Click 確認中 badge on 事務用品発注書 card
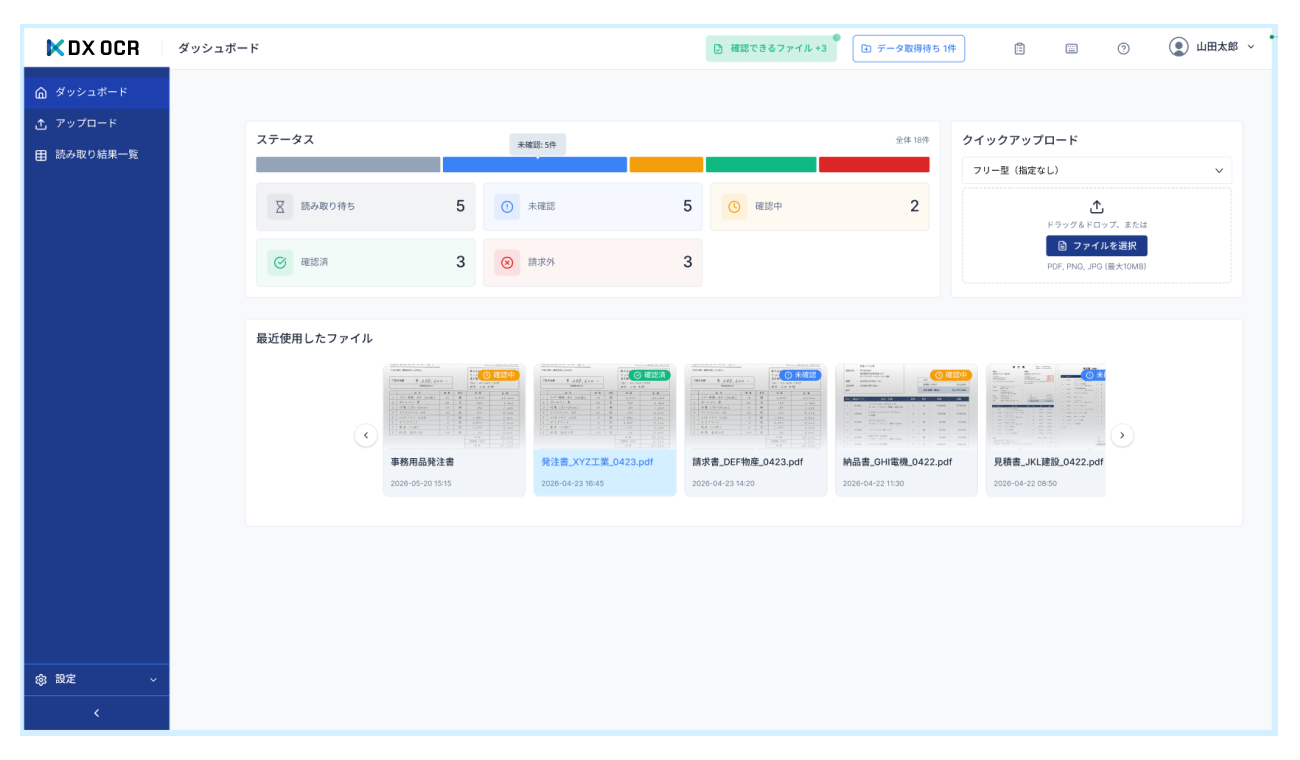 [499, 375]
